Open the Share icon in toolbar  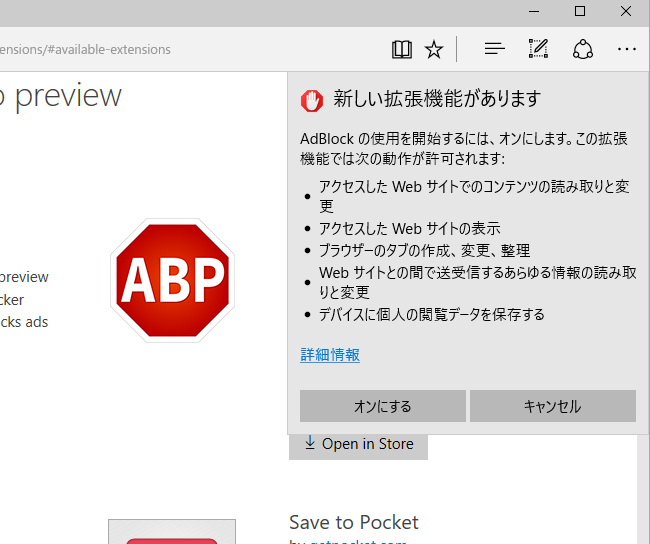click(583, 49)
